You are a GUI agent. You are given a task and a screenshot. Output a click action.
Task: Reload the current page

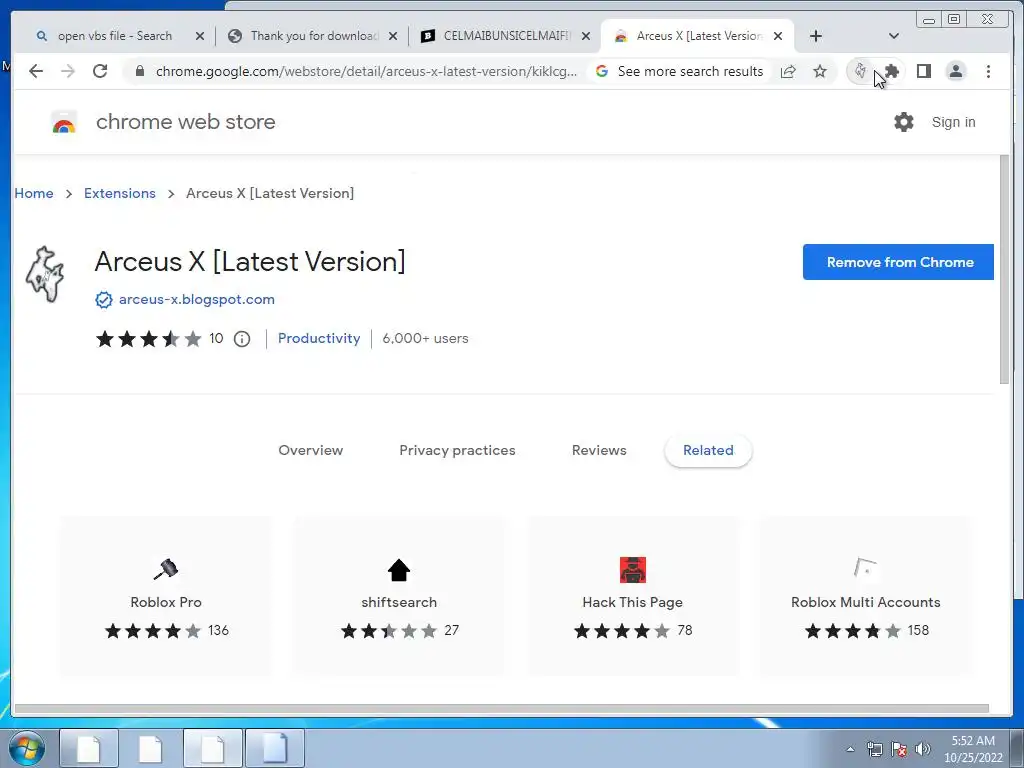[x=100, y=71]
